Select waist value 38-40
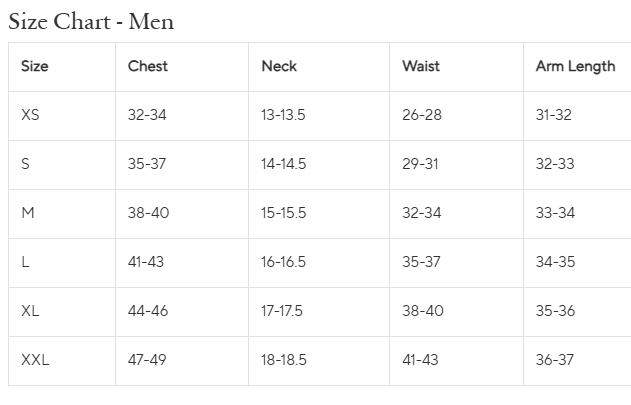The height and width of the screenshot is (405, 631). coord(423,311)
